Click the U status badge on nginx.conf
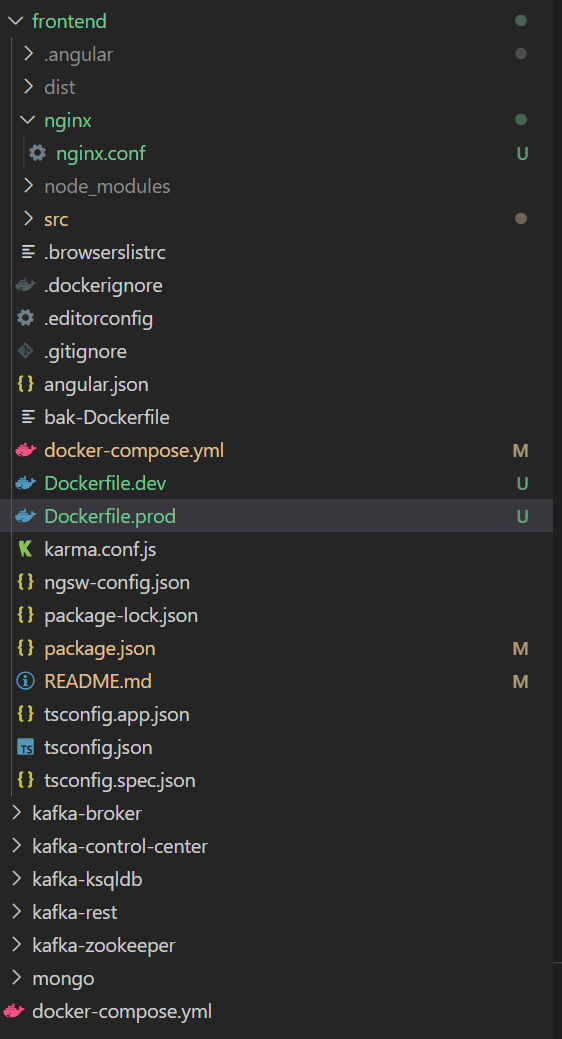The image size is (562, 1039). pyautogui.click(x=522, y=154)
